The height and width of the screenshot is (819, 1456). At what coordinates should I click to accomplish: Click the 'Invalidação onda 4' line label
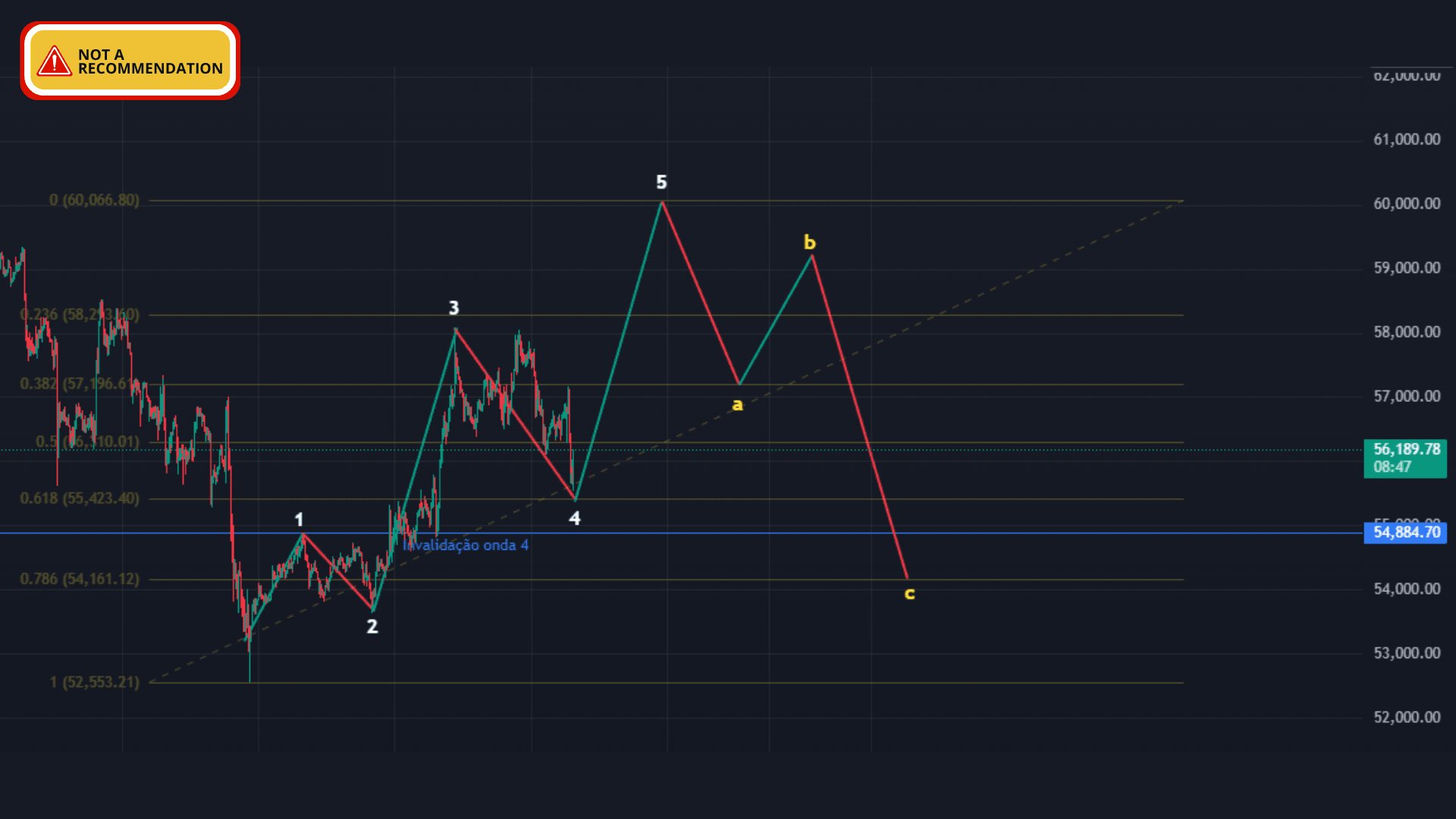pos(466,545)
